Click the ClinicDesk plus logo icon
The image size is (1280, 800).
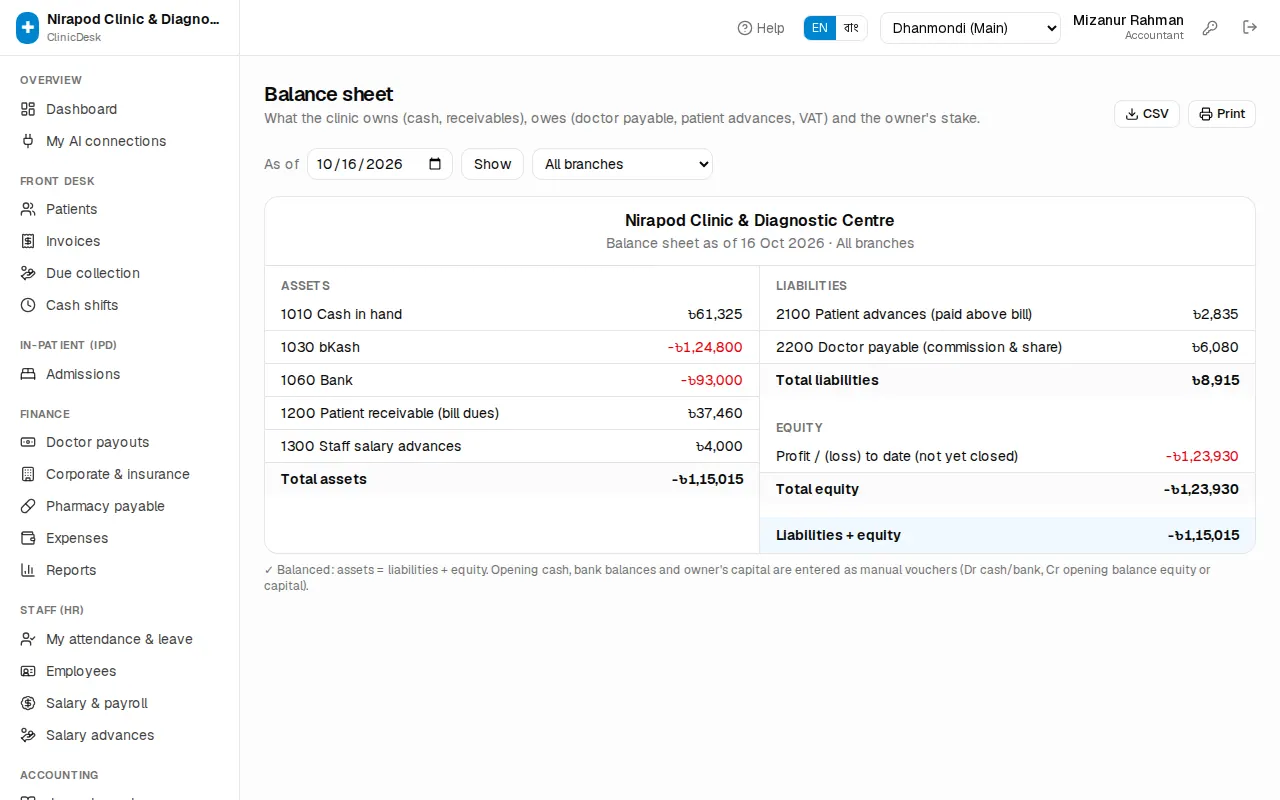tap(28, 28)
